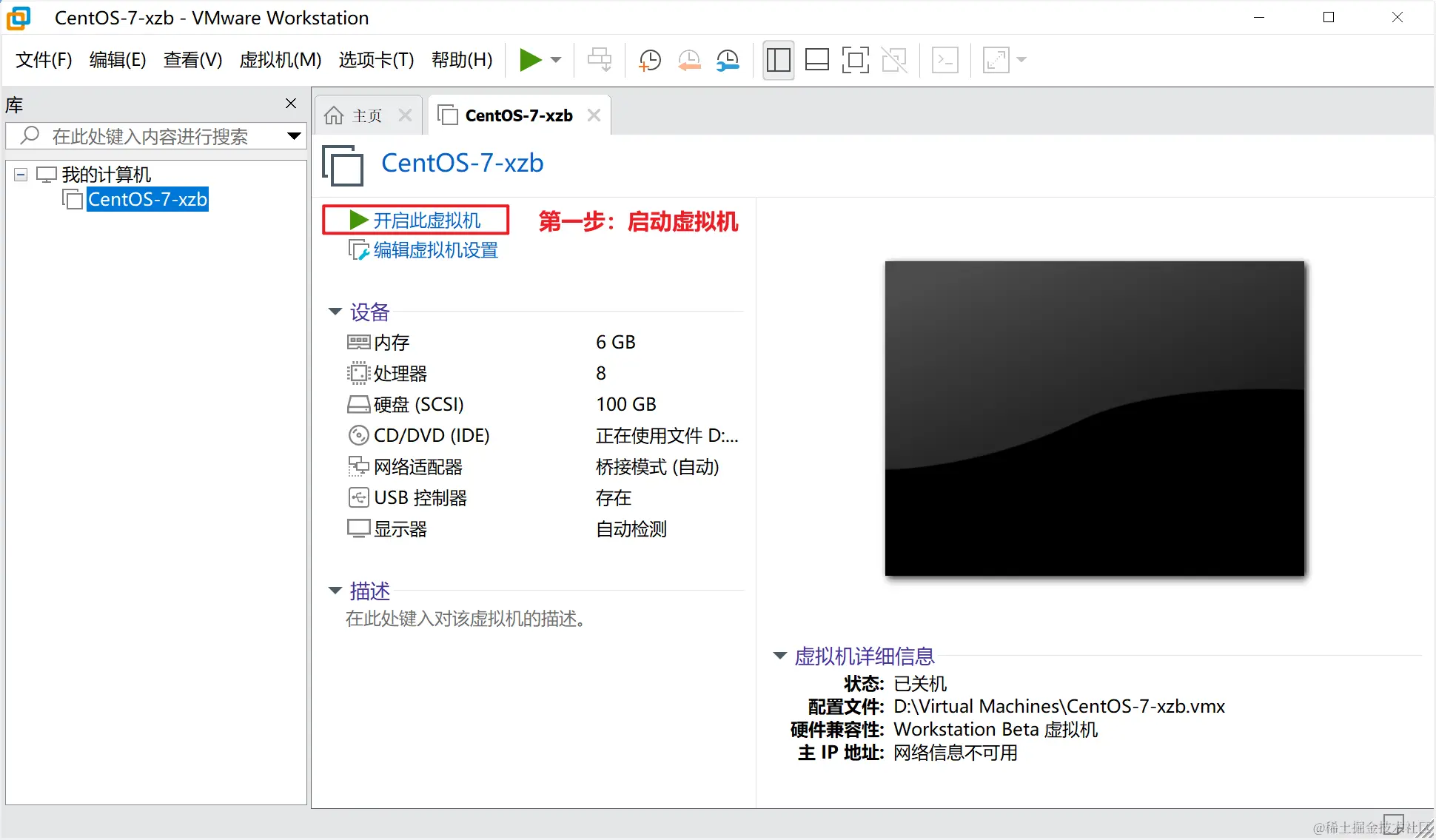Screen dimensions: 1436x840
Task: Click the 处理器 processor device icon
Action: tap(358, 373)
